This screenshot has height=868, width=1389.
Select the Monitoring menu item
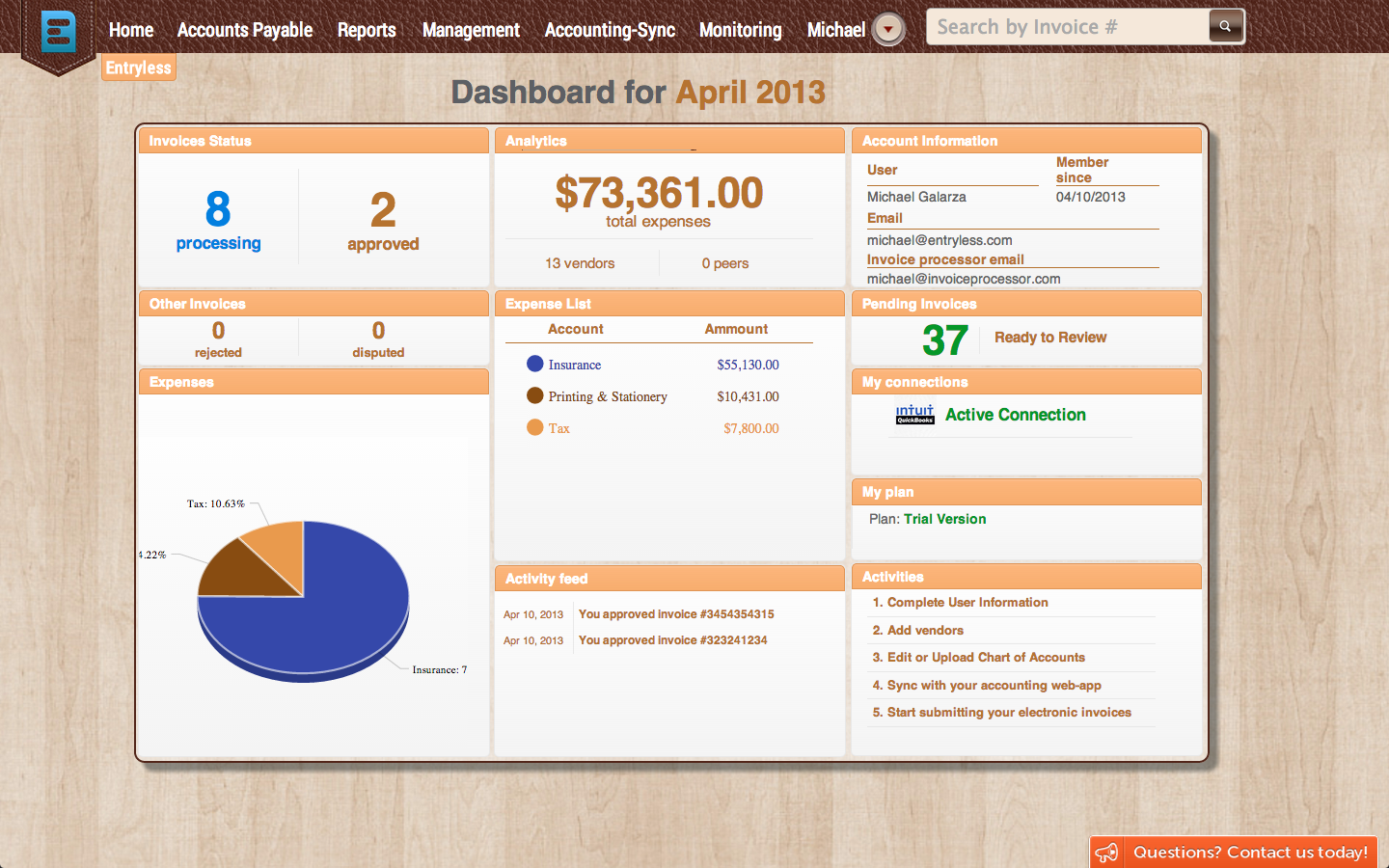[740, 30]
